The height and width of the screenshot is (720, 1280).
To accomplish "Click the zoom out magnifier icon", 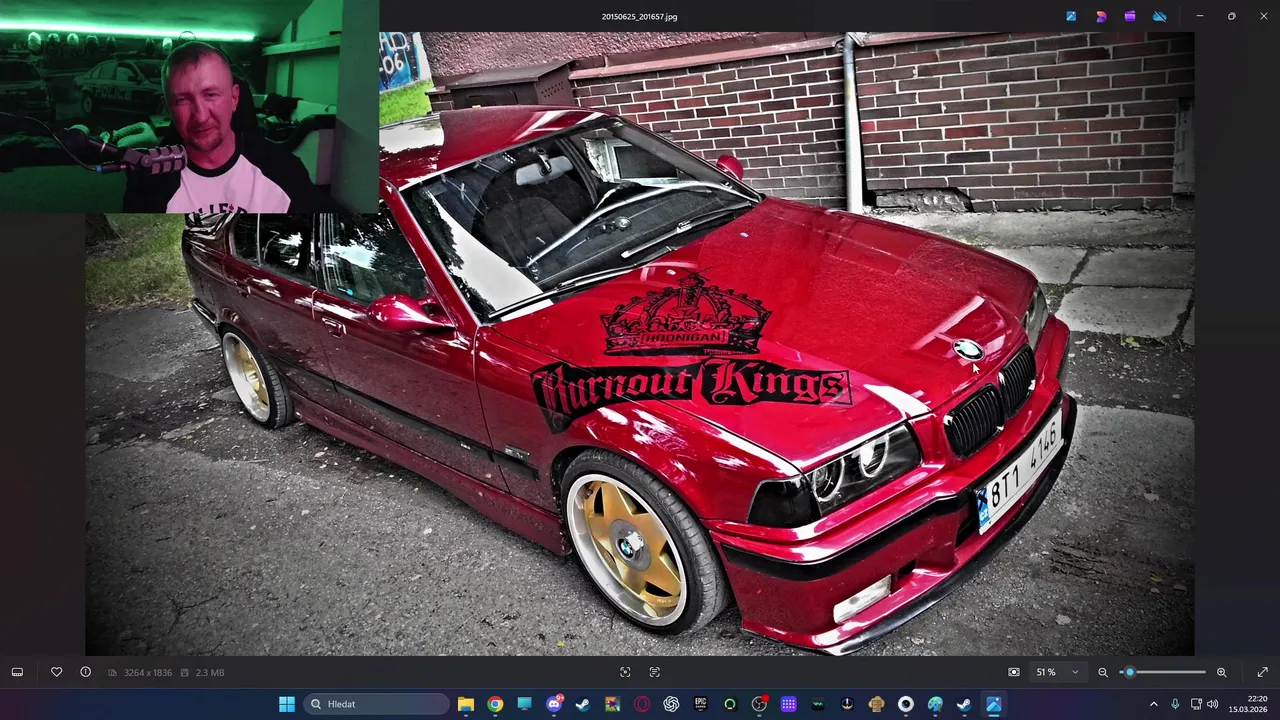I will [1103, 672].
